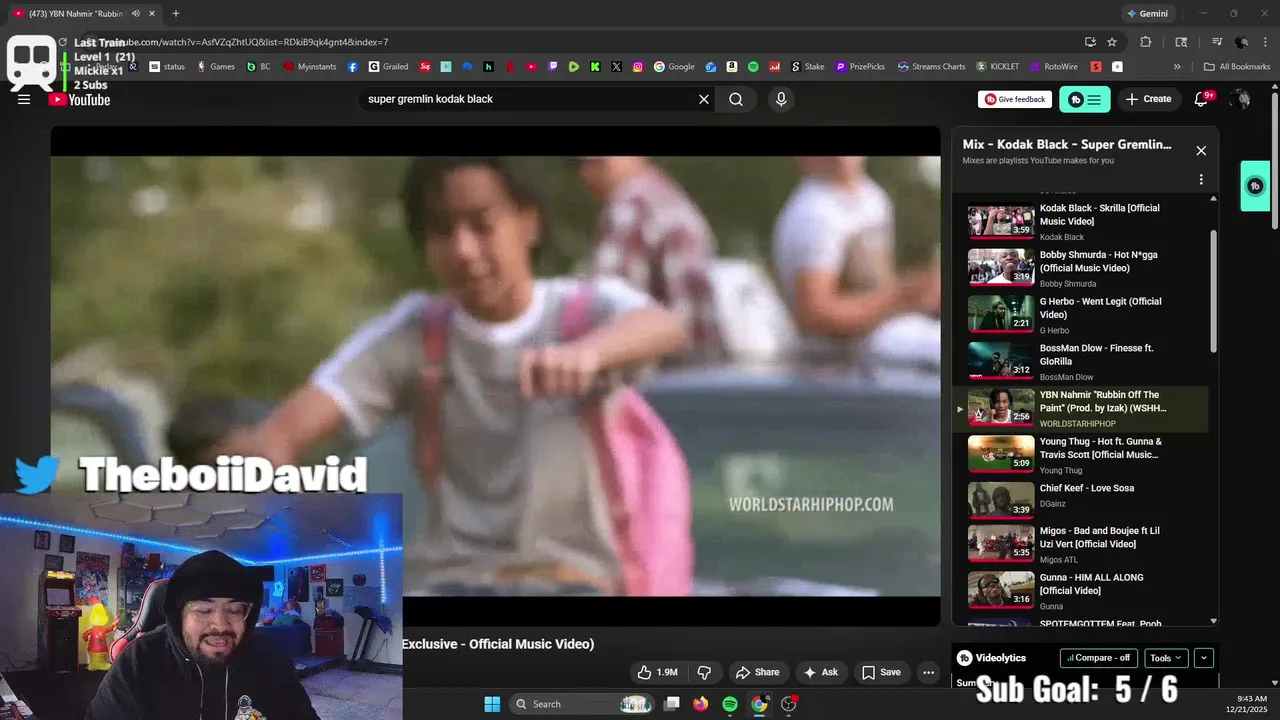
Task: Click the install/cast icon in address bar
Action: (1090, 42)
